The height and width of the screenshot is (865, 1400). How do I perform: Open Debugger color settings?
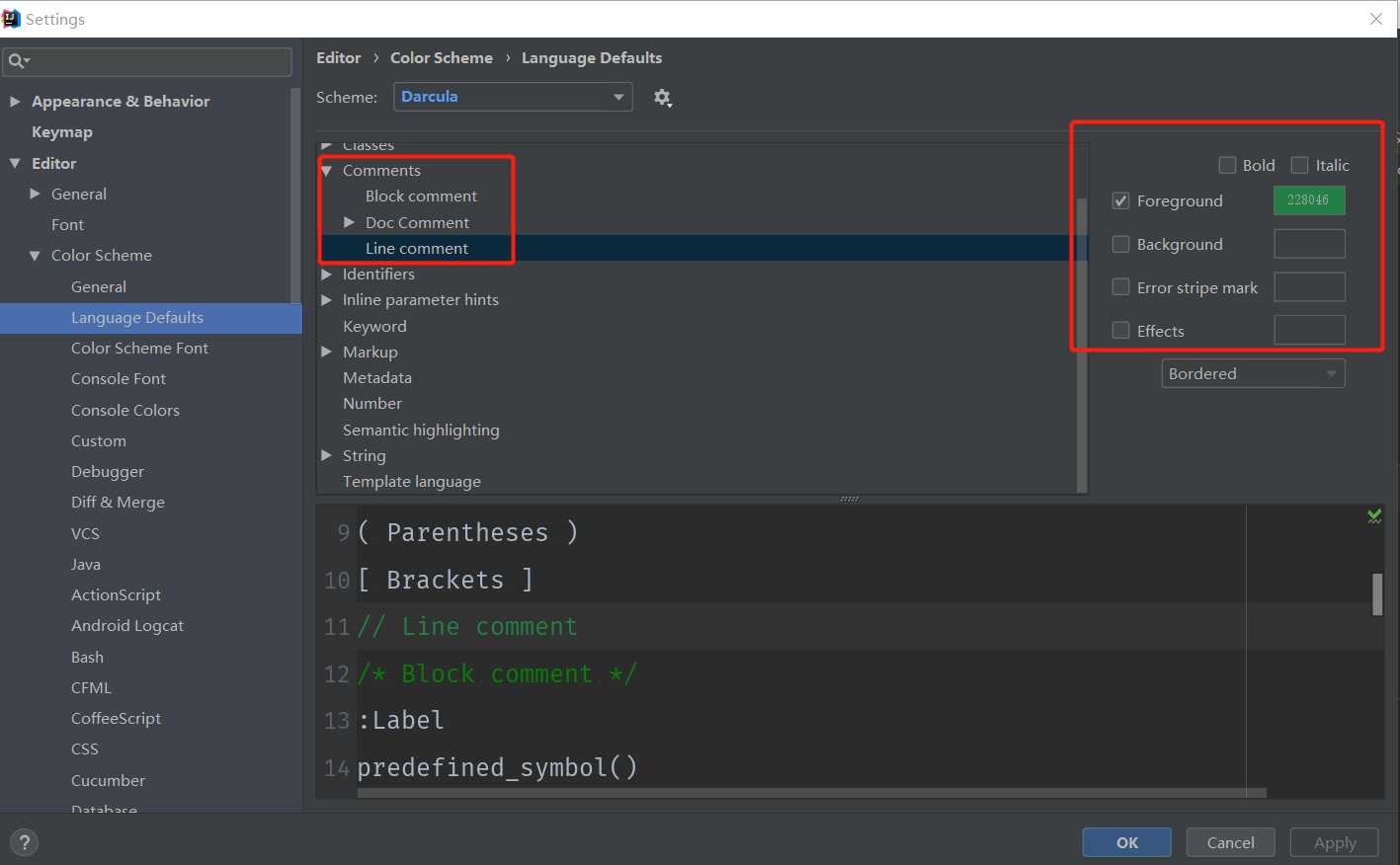click(x=108, y=471)
